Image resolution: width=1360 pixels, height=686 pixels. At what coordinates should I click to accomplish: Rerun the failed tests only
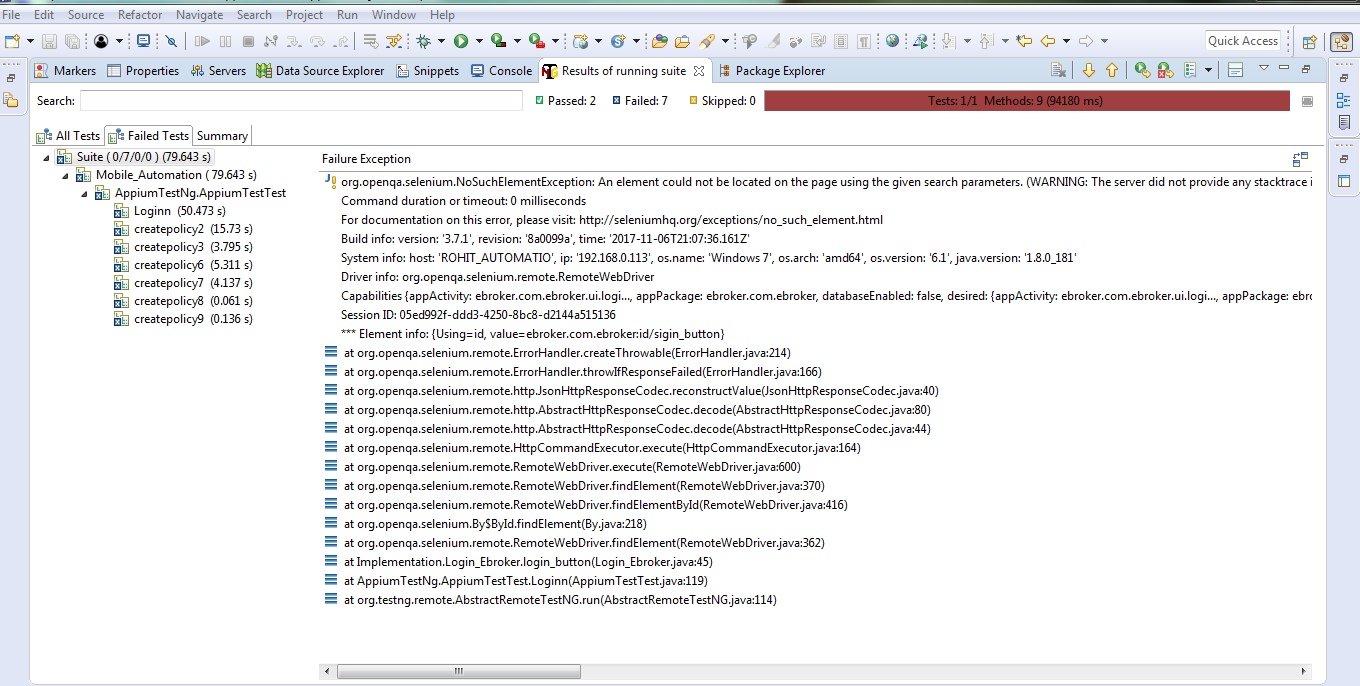pyautogui.click(x=1165, y=69)
